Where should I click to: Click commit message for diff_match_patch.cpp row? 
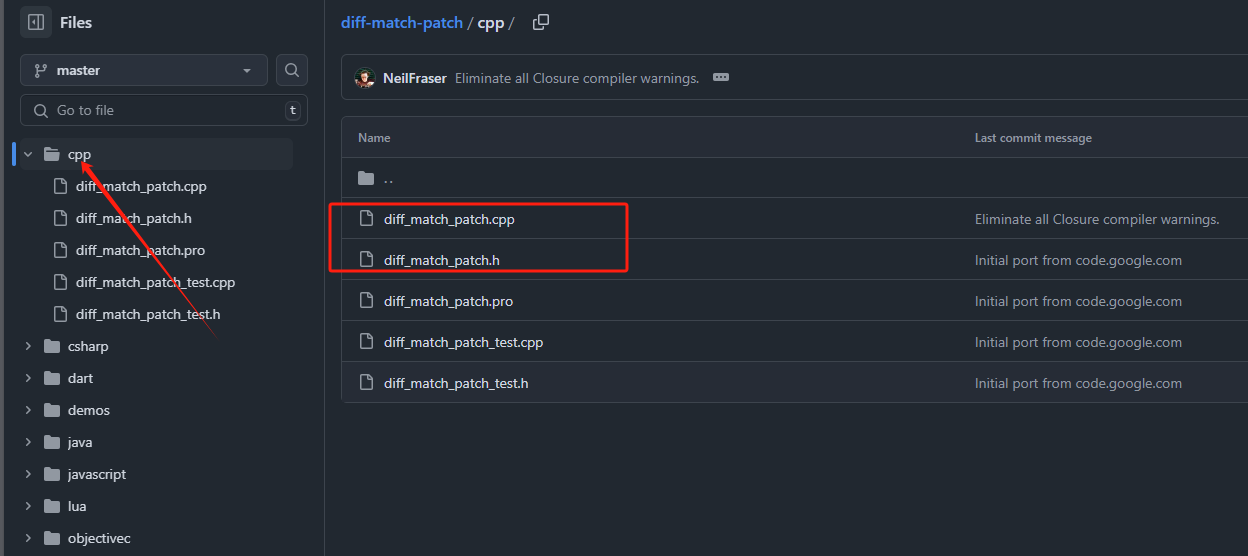coord(1097,219)
